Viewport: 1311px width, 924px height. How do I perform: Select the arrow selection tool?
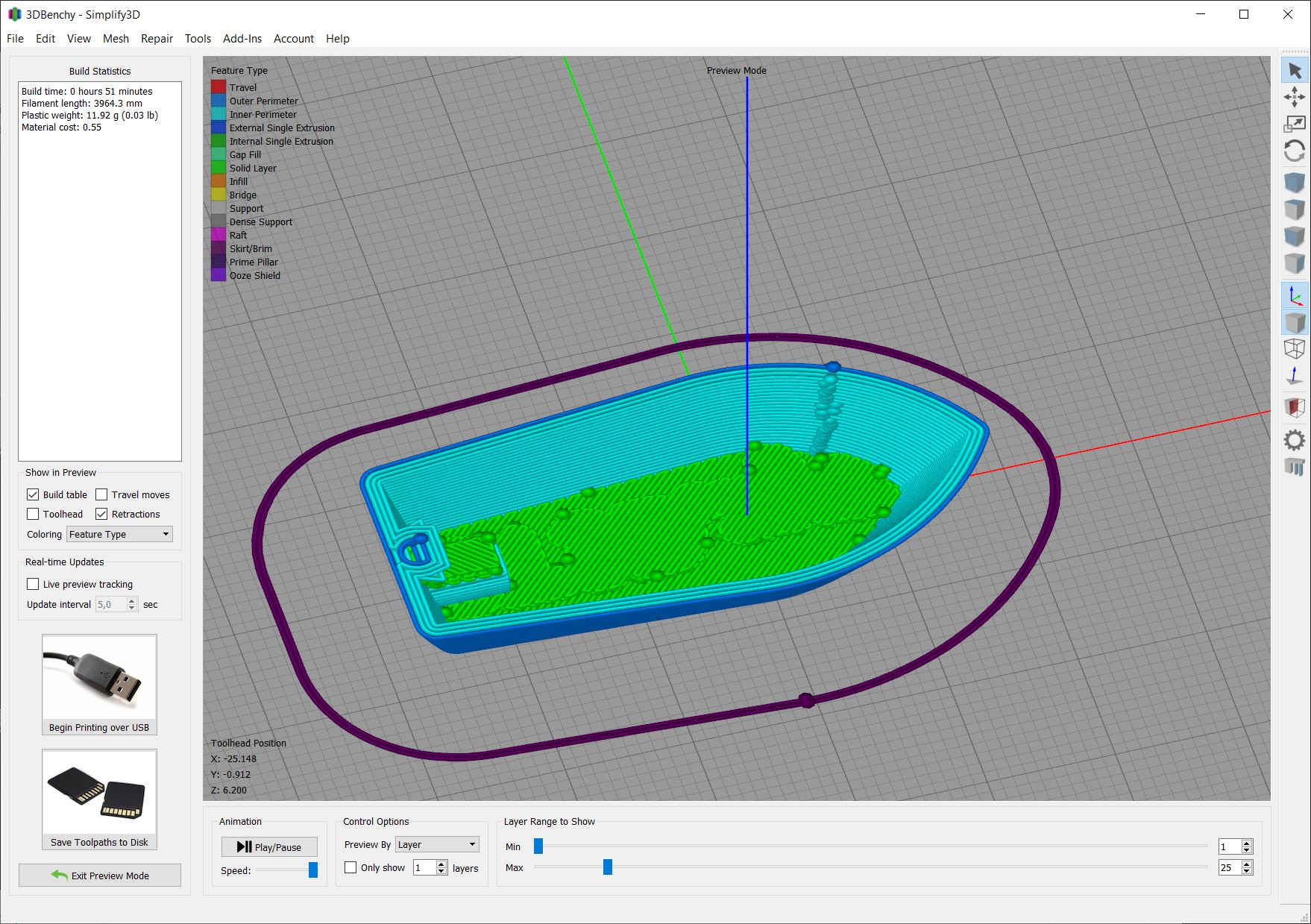[1294, 70]
